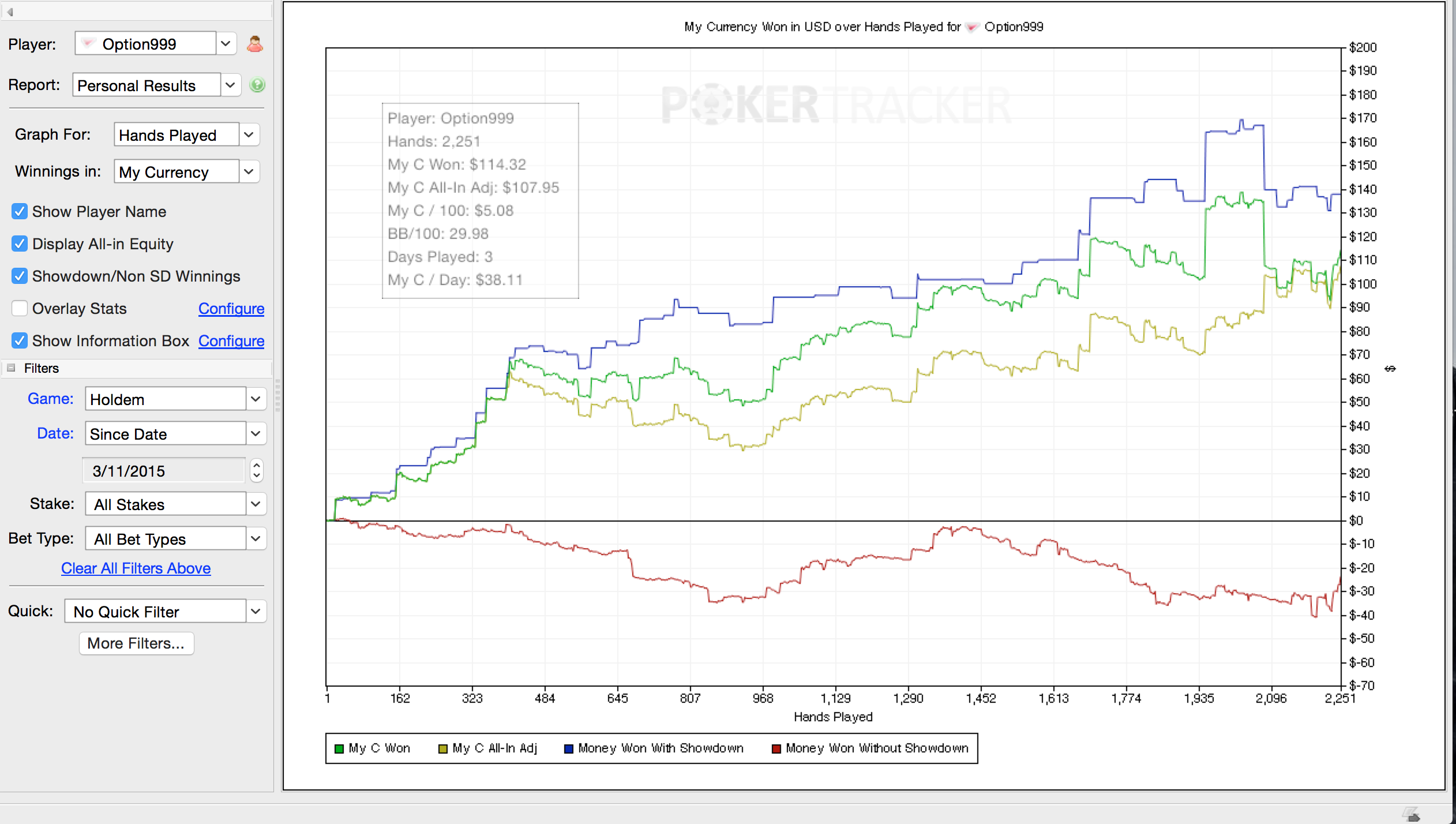Image resolution: width=1456 pixels, height=824 pixels.
Task: Enable the Overlay Stats checkbox
Action: 20,309
